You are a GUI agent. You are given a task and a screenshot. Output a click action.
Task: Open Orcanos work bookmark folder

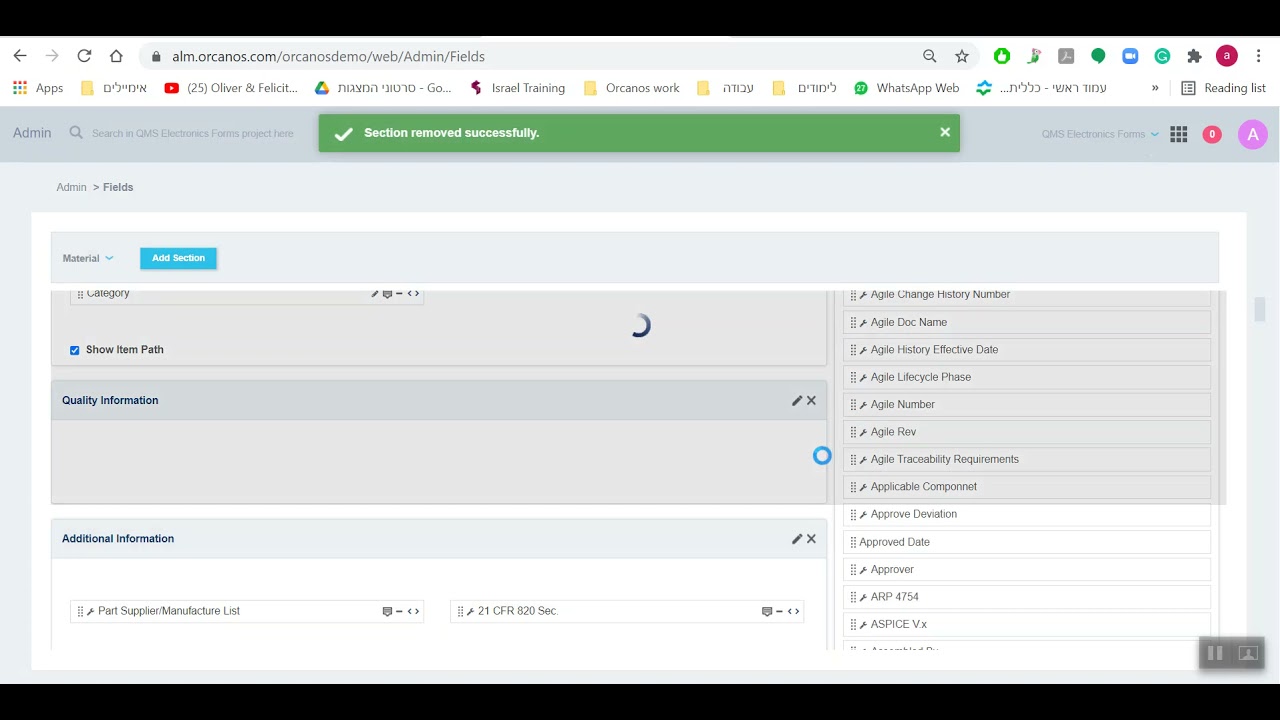pyautogui.click(x=632, y=88)
